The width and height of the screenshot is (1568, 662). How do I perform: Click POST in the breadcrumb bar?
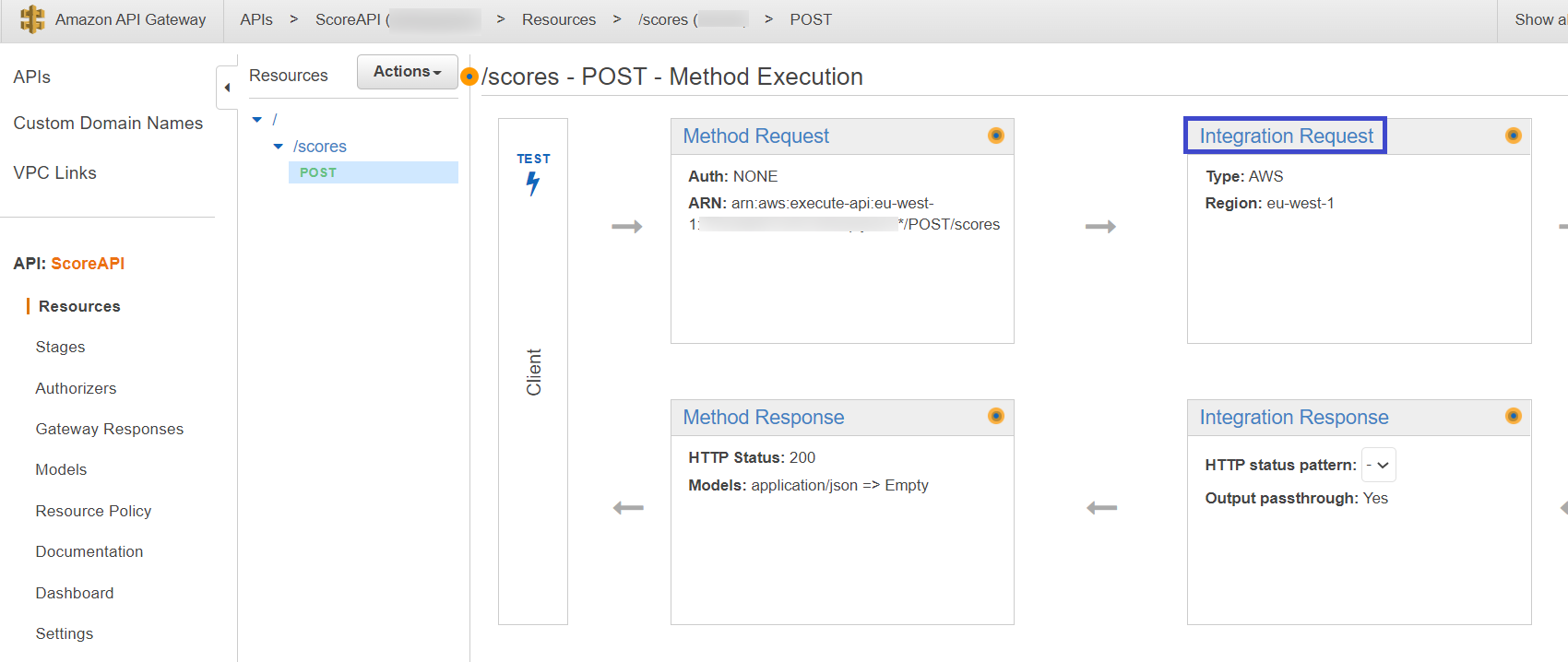(811, 19)
